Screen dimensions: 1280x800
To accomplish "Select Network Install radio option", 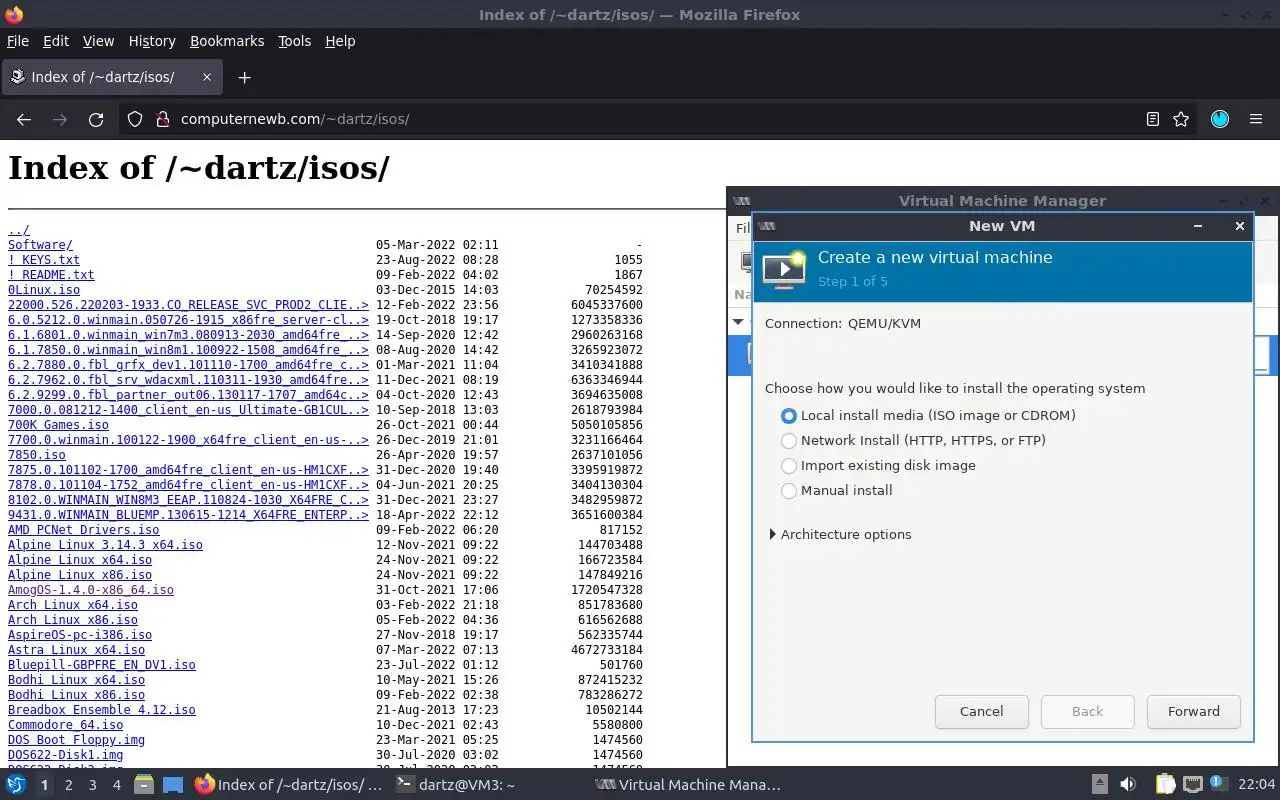I will click(x=789, y=440).
